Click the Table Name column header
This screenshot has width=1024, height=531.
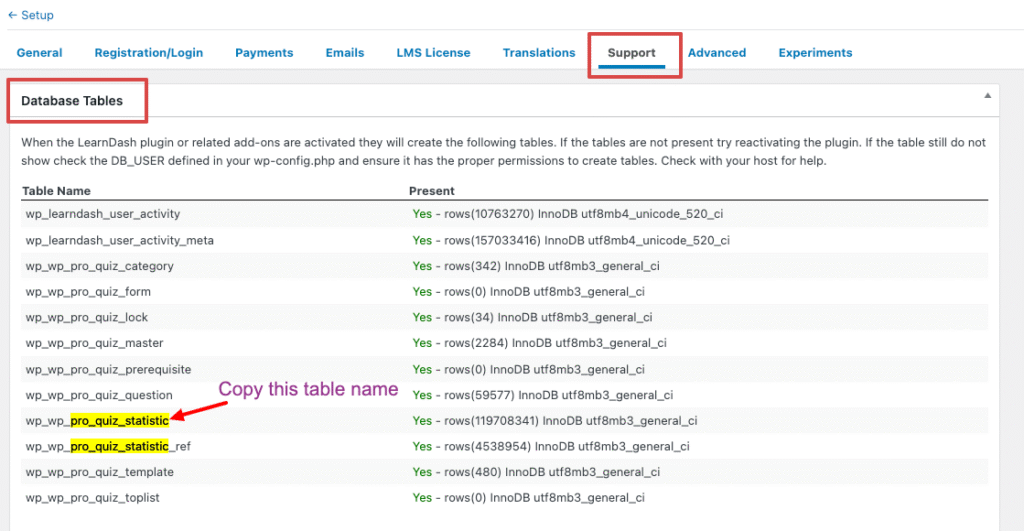pyautogui.click(x=56, y=190)
